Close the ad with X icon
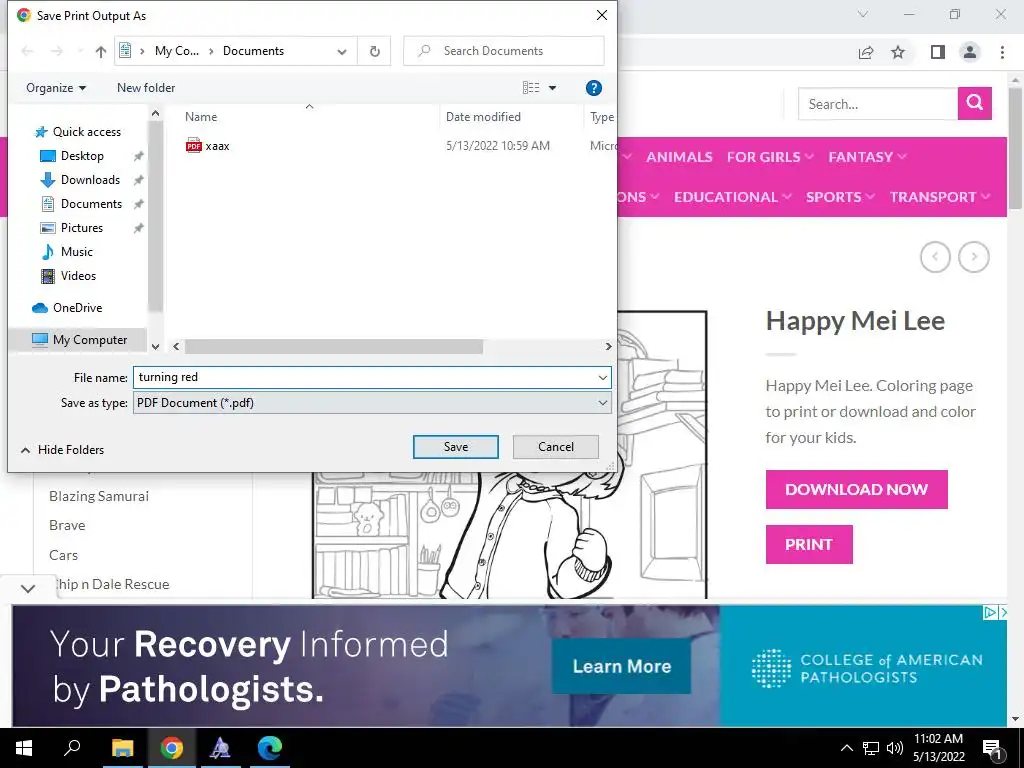 (1004, 613)
